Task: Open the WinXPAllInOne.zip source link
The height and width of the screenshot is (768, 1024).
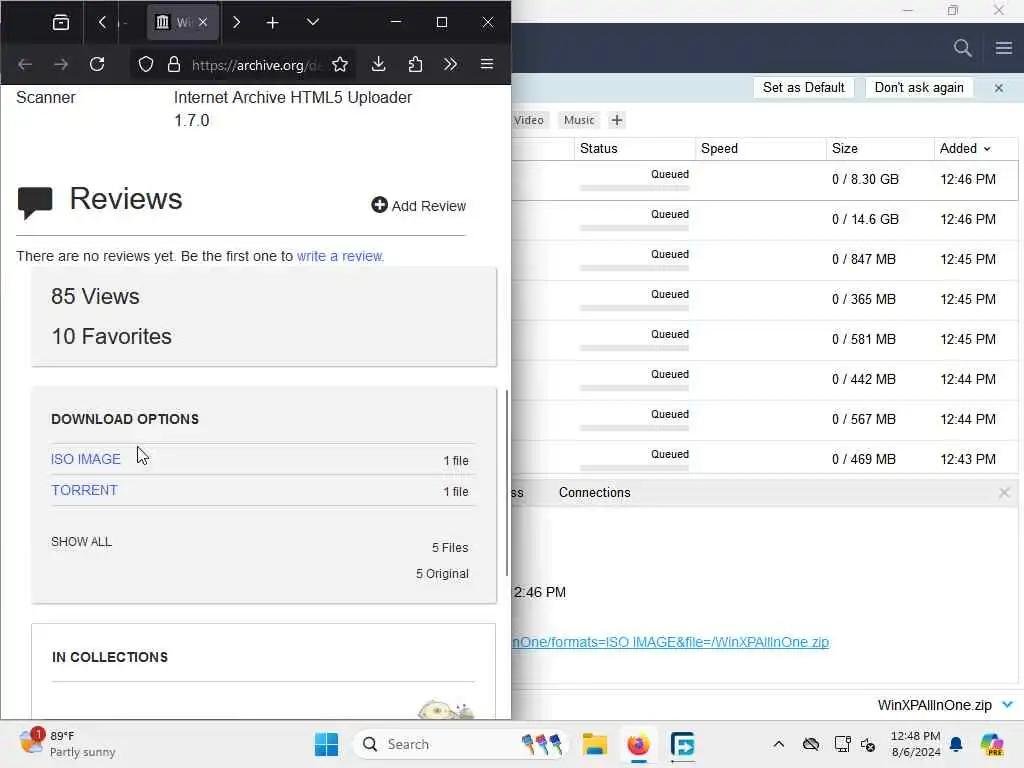Action: click(x=670, y=642)
